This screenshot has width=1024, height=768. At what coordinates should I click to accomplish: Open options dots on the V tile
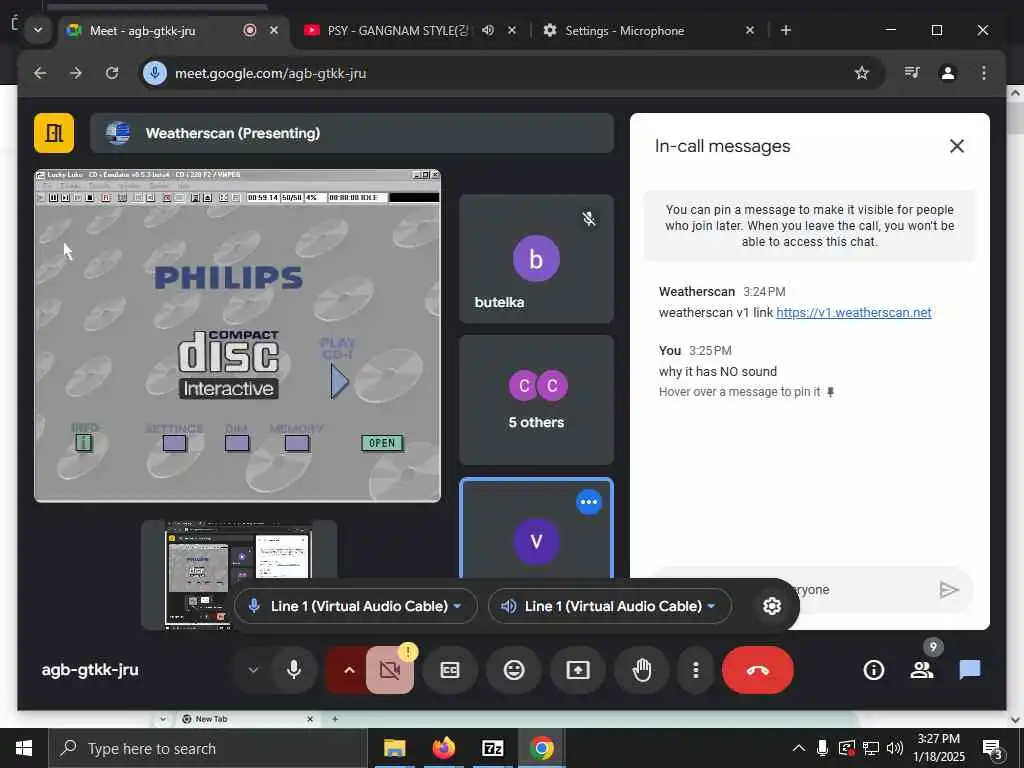pos(588,502)
